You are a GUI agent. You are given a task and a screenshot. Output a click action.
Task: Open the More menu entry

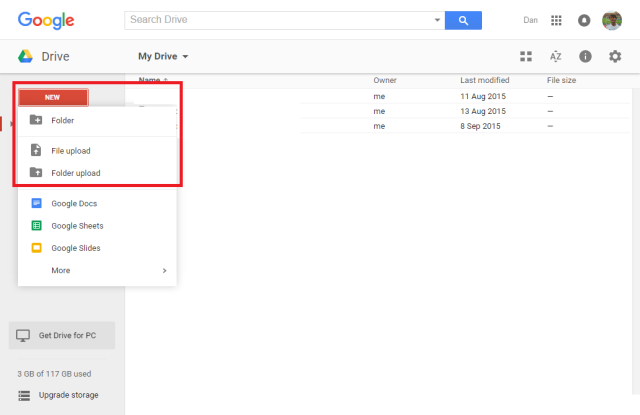click(x=97, y=270)
